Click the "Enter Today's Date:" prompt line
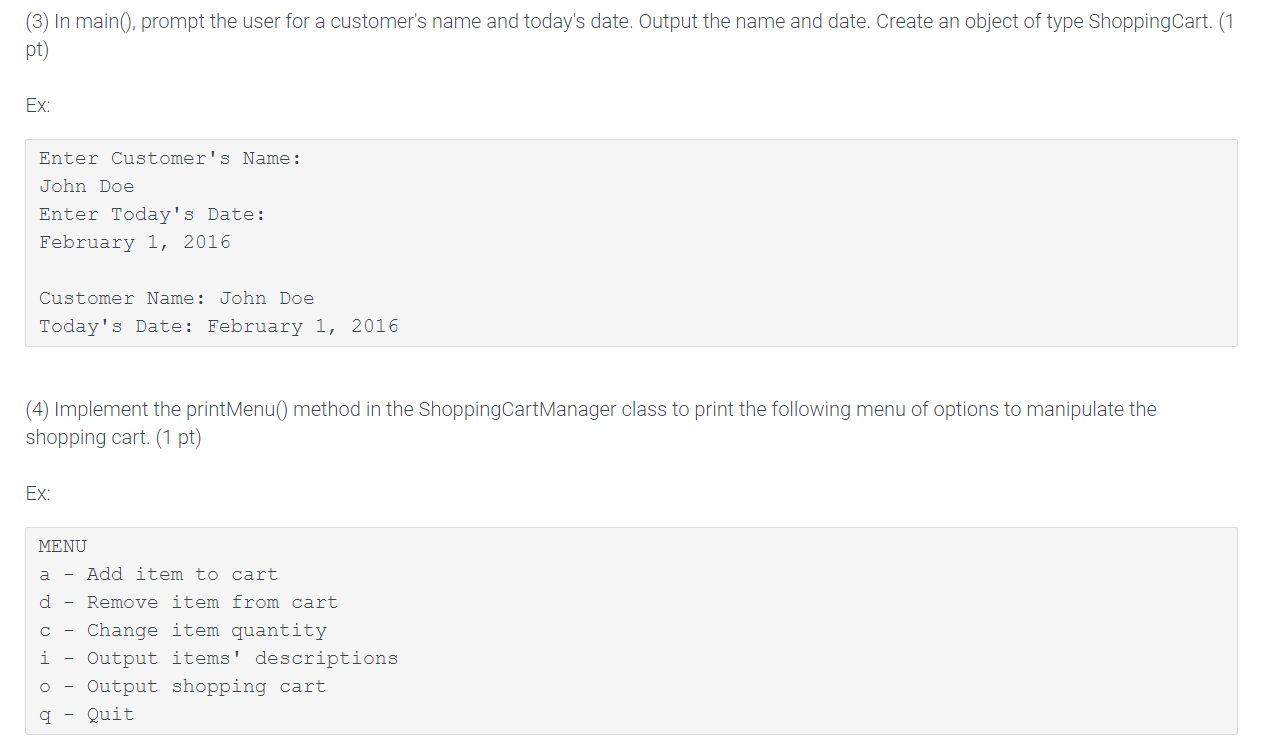The height and width of the screenshot is (750, 1262). coord(152,214)
